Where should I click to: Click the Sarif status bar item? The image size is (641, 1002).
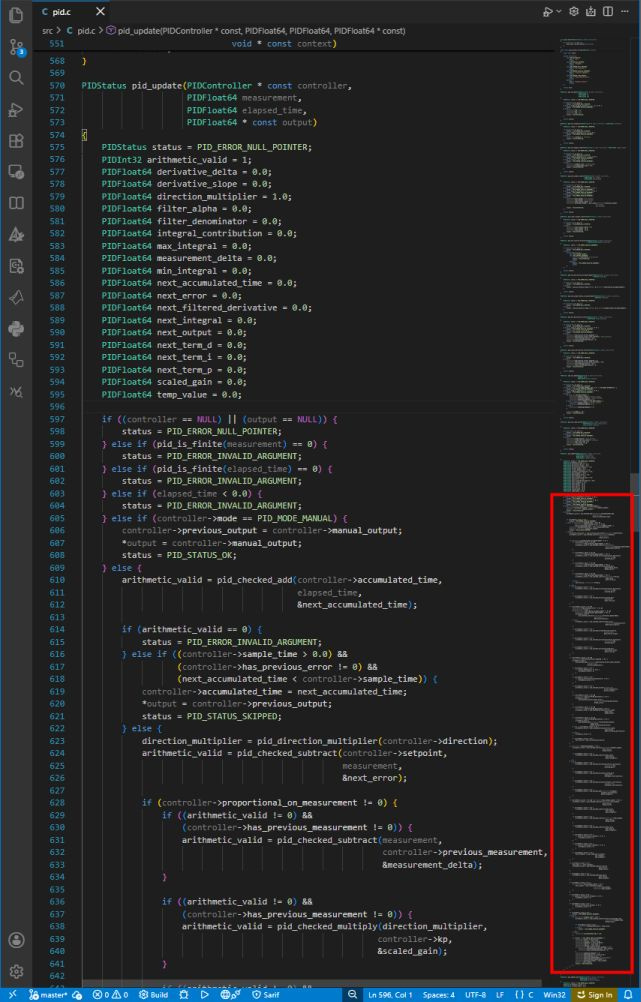pyautogui.click(x=266, y=994)
